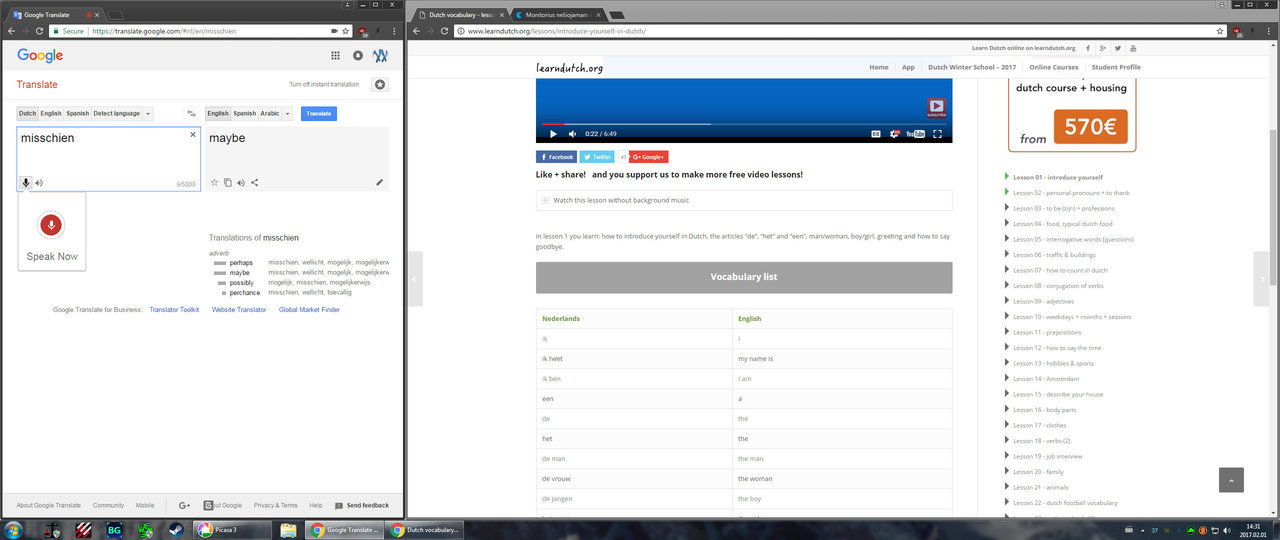Star the translation to save to Phrasebook

pos(214,182)
